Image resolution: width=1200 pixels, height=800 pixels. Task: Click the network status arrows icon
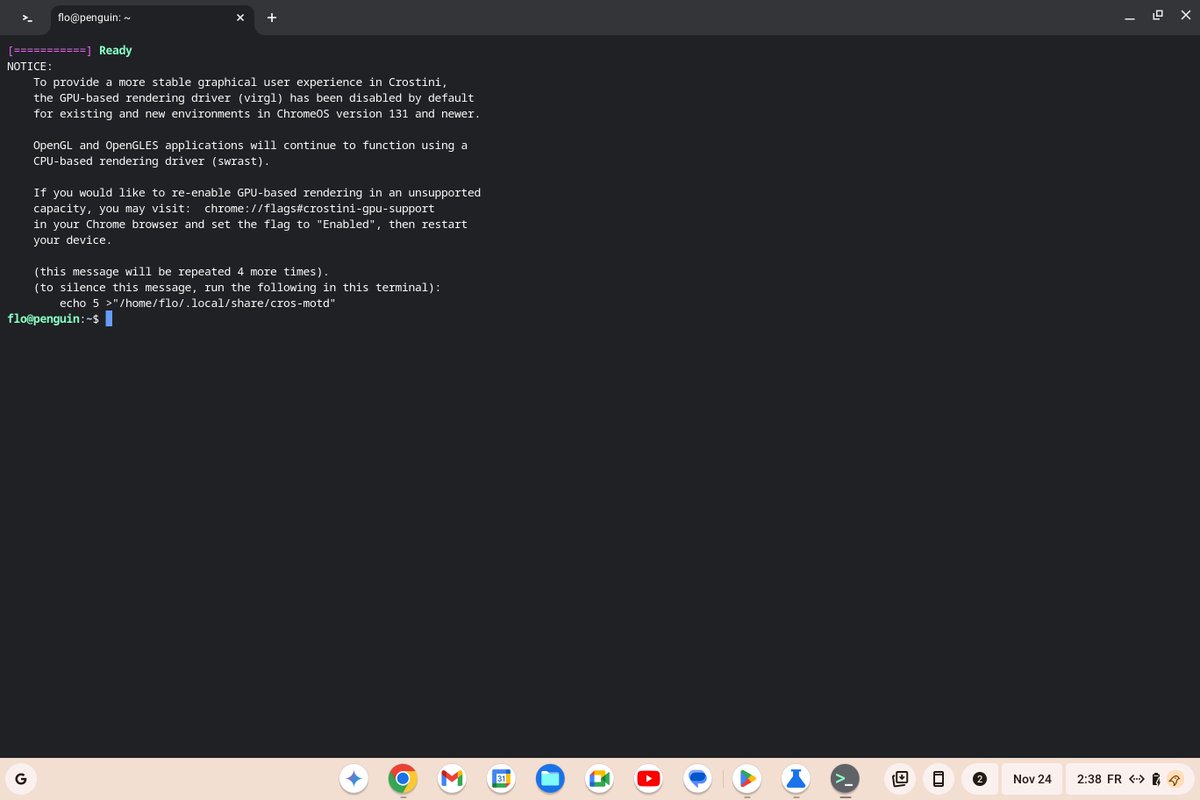point(1137,779)
